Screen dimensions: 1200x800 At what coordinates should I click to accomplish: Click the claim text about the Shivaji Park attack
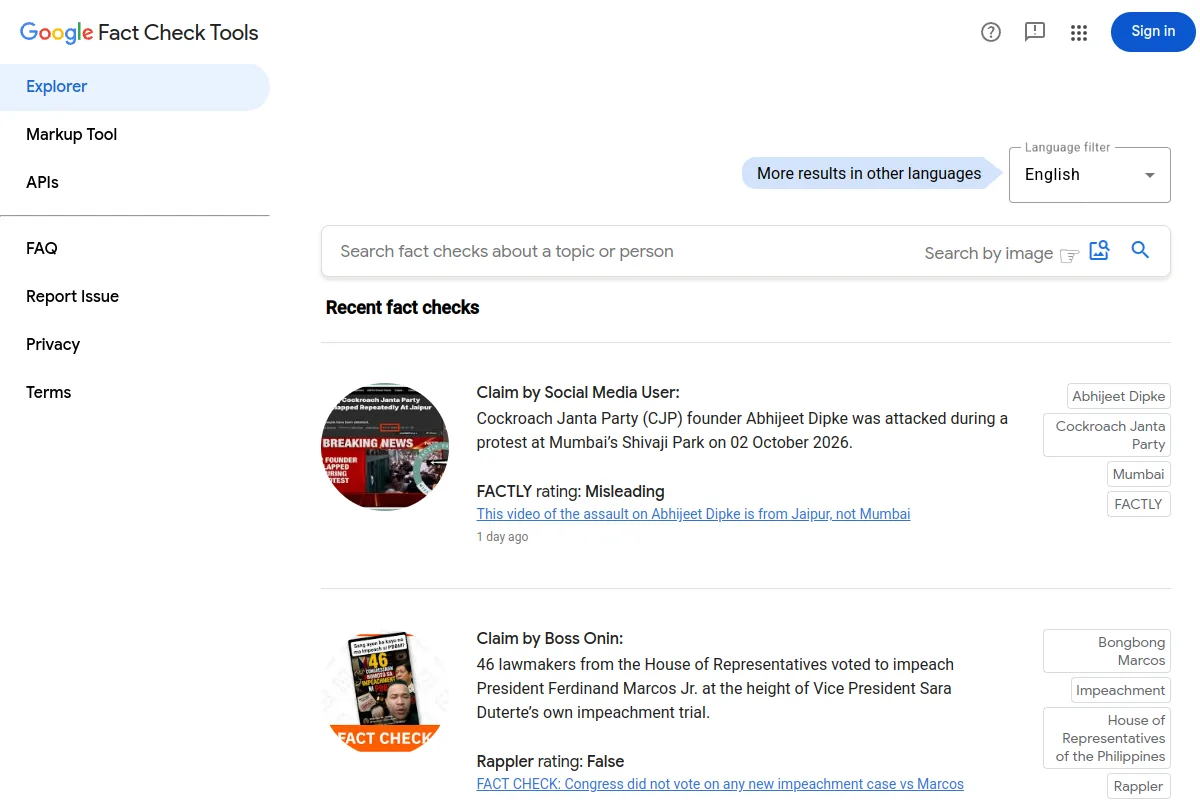click(742, 430)
